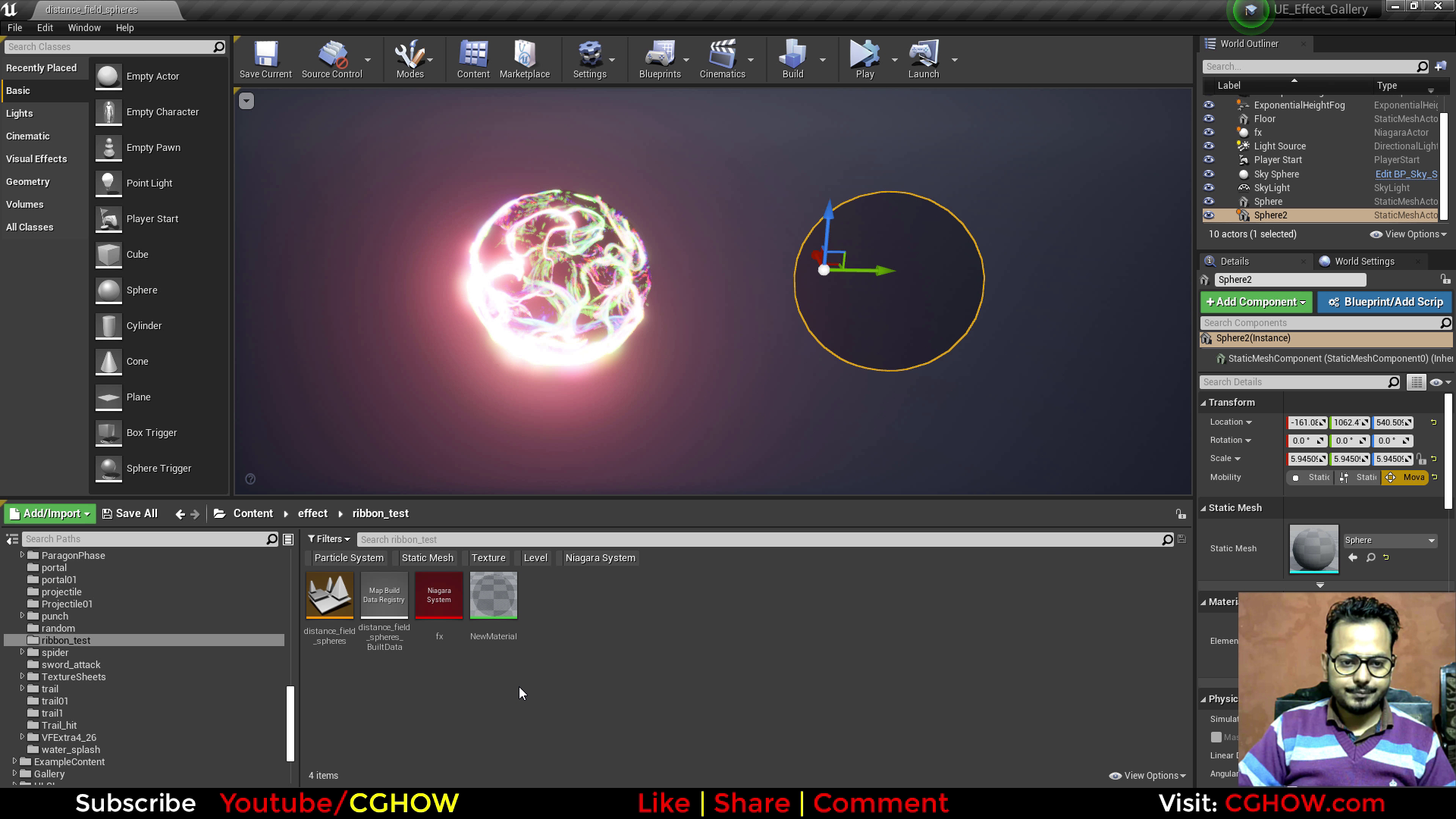The width and height of the screenshot is (1456, 819).
Task: Adjust the Location X value slider
Action: (1306, 422)
